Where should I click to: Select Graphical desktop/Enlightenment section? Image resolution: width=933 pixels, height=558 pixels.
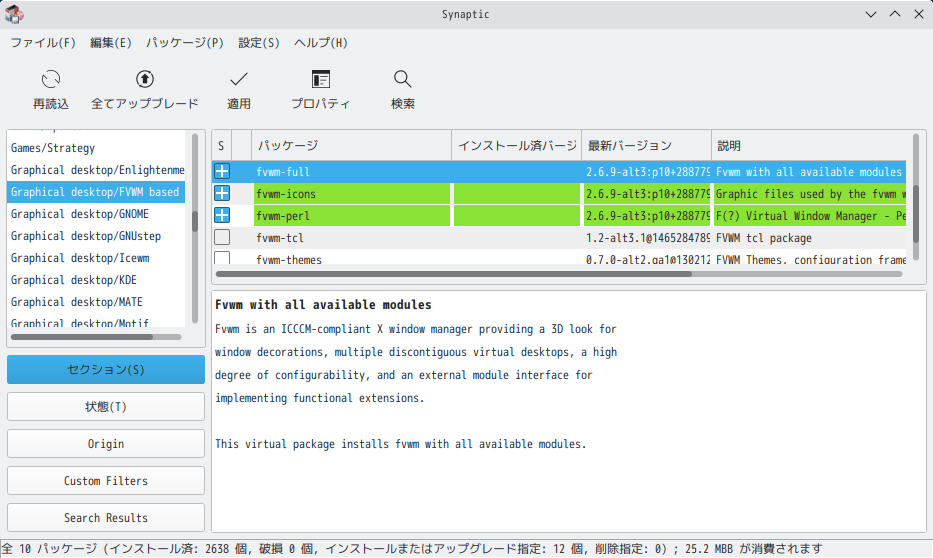[98, 170]
